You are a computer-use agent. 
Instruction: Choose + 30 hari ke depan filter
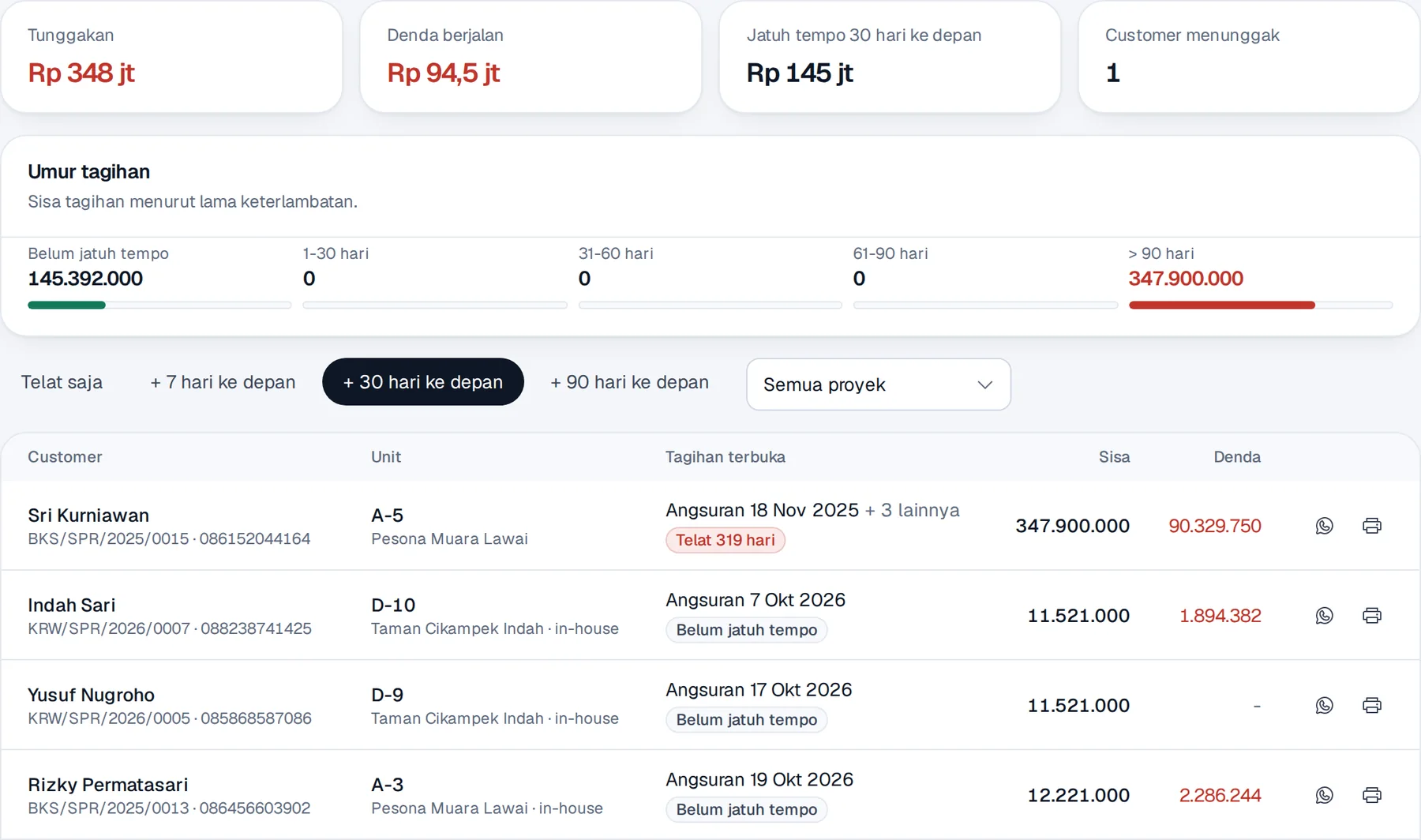click(x=423, y=382)
